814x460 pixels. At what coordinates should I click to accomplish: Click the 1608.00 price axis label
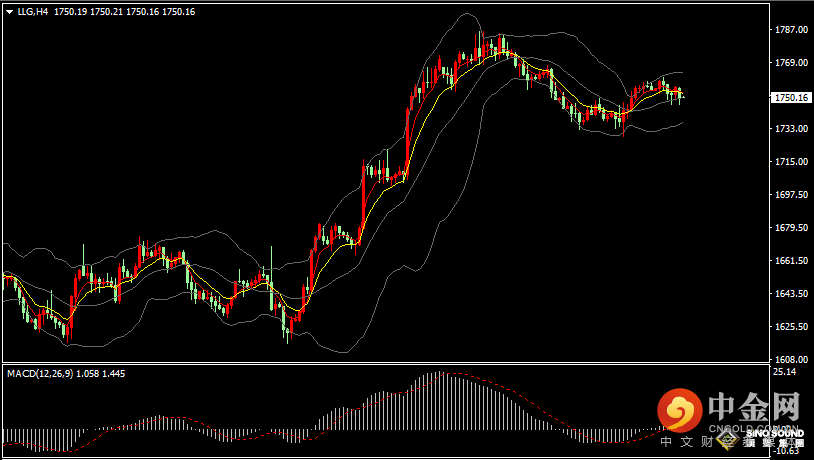point(790,359)
